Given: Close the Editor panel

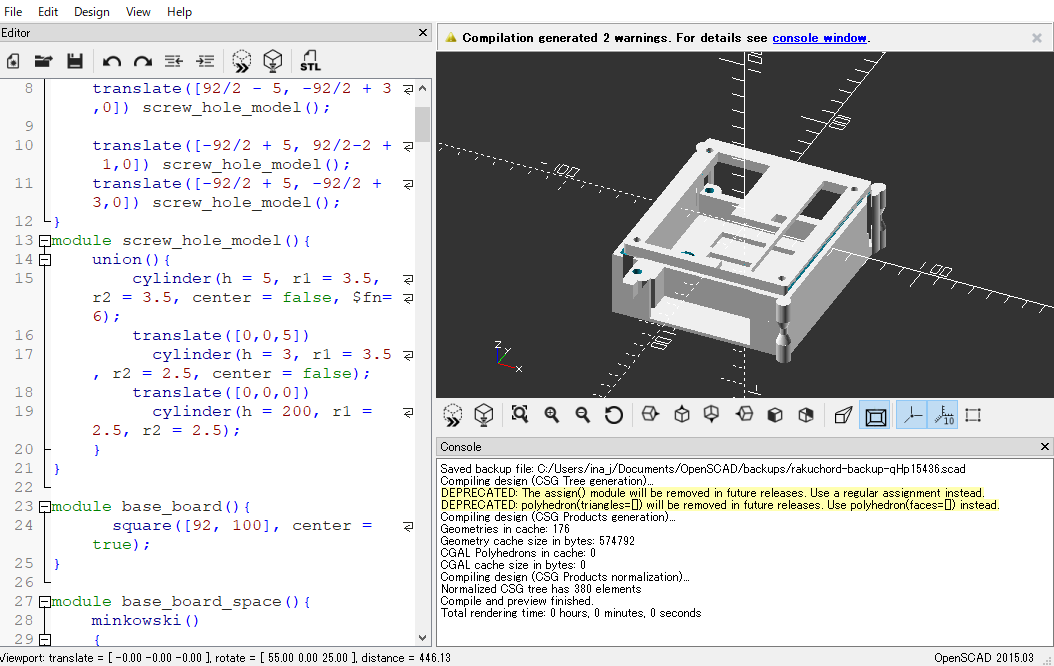Looking at the screenshot, I should coord(423,32).
